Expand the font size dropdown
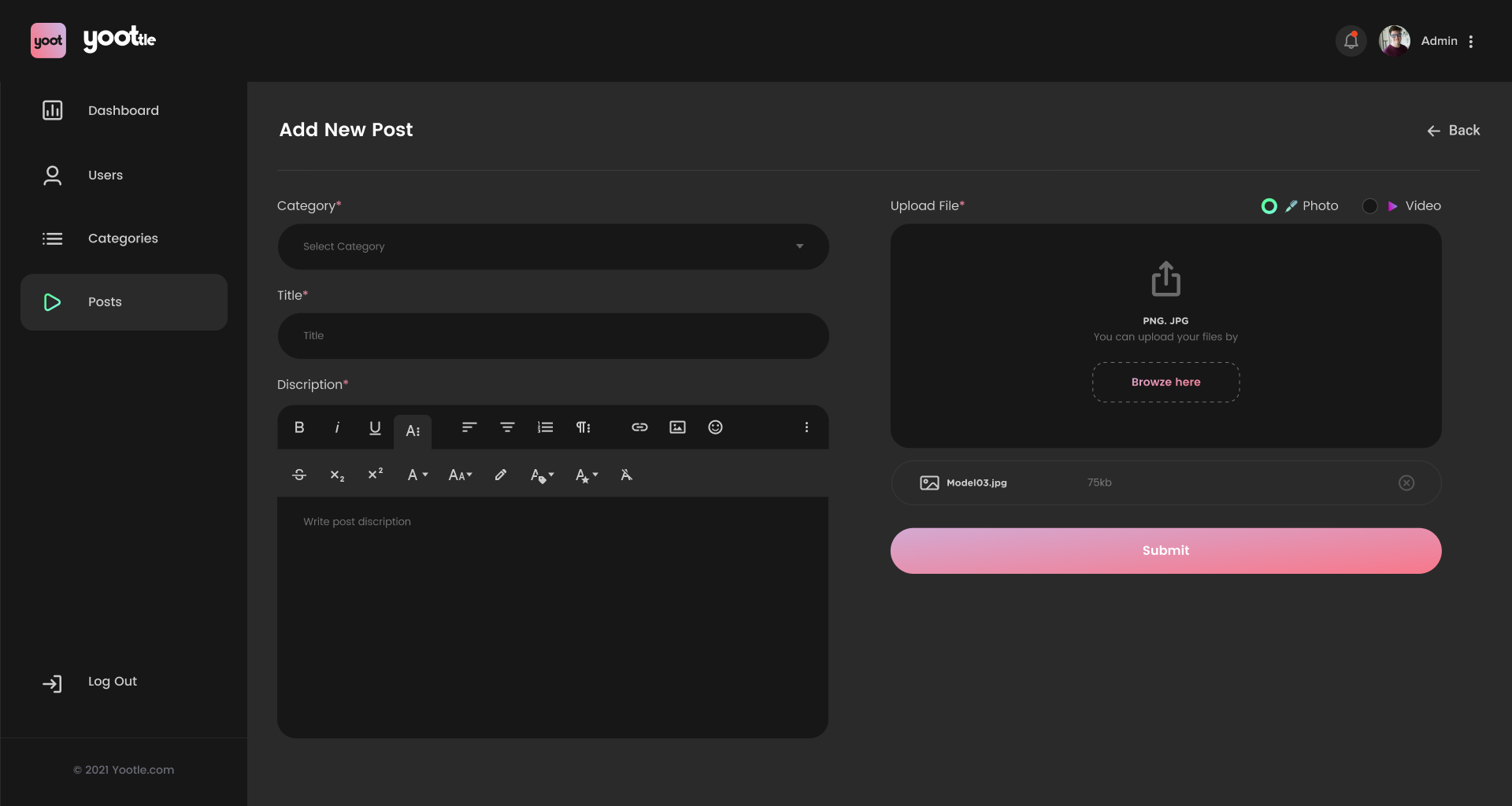 pos(460,475)
